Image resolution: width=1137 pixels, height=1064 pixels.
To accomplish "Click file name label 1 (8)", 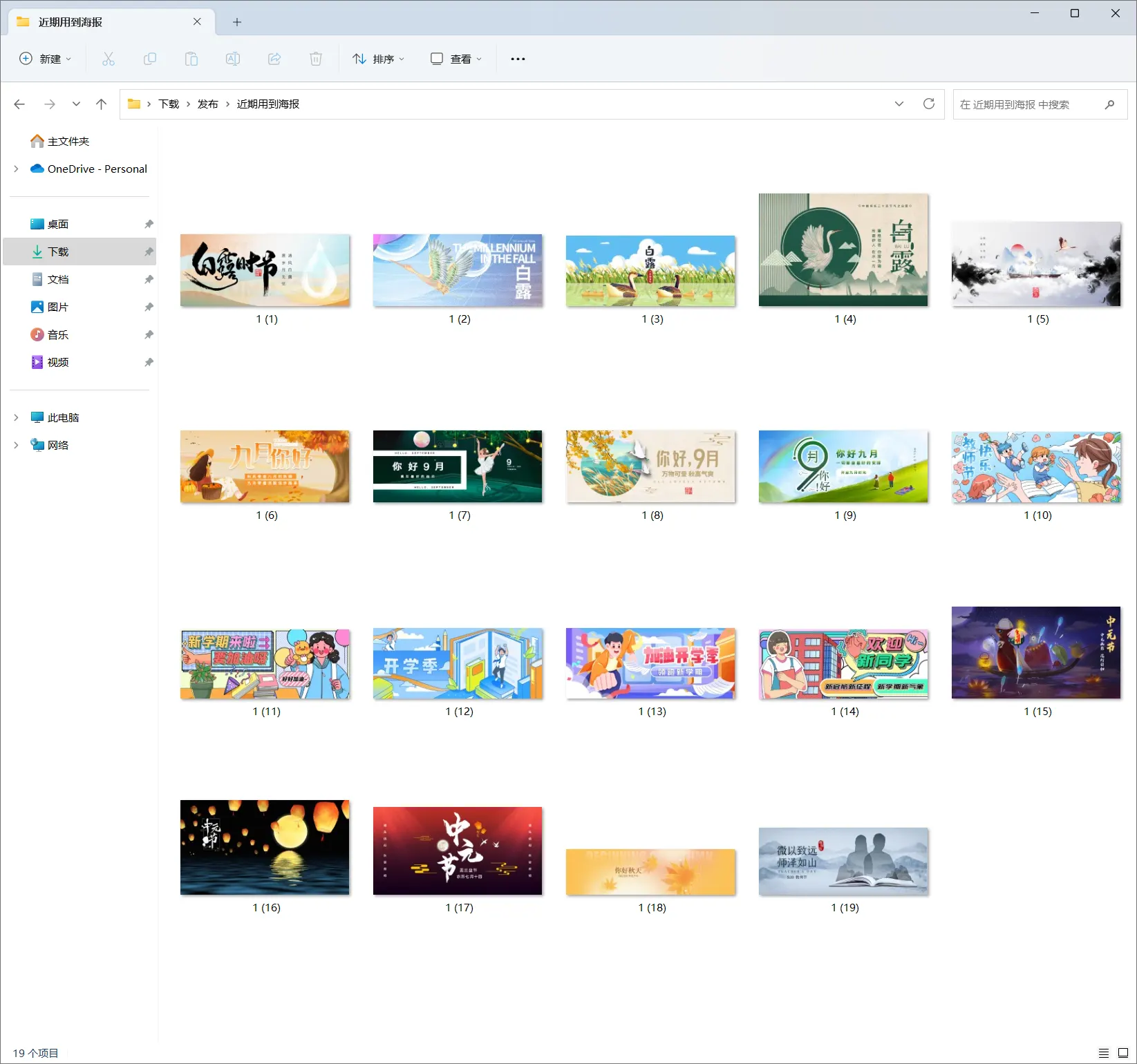I will click(652, 515).
